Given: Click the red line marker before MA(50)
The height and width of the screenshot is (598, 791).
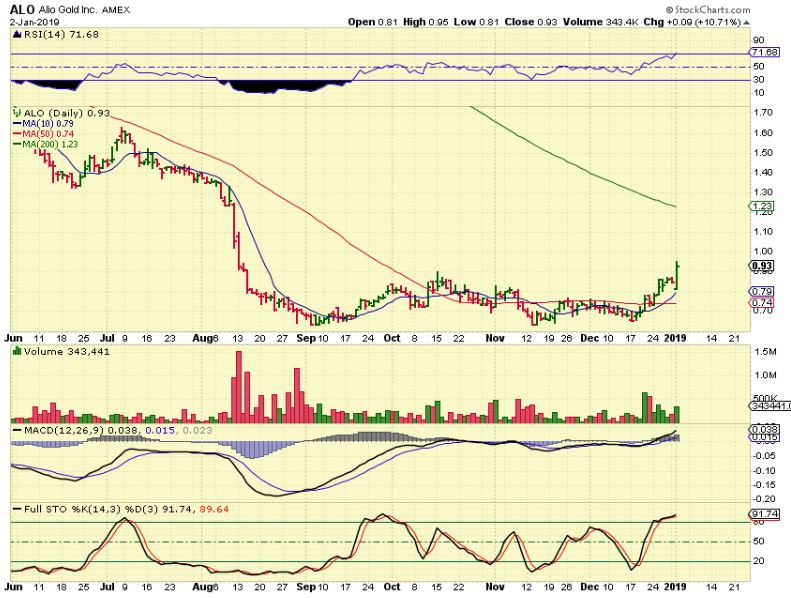Looking at the screenshot, I should pyautogui.click(x=17, y=134).
